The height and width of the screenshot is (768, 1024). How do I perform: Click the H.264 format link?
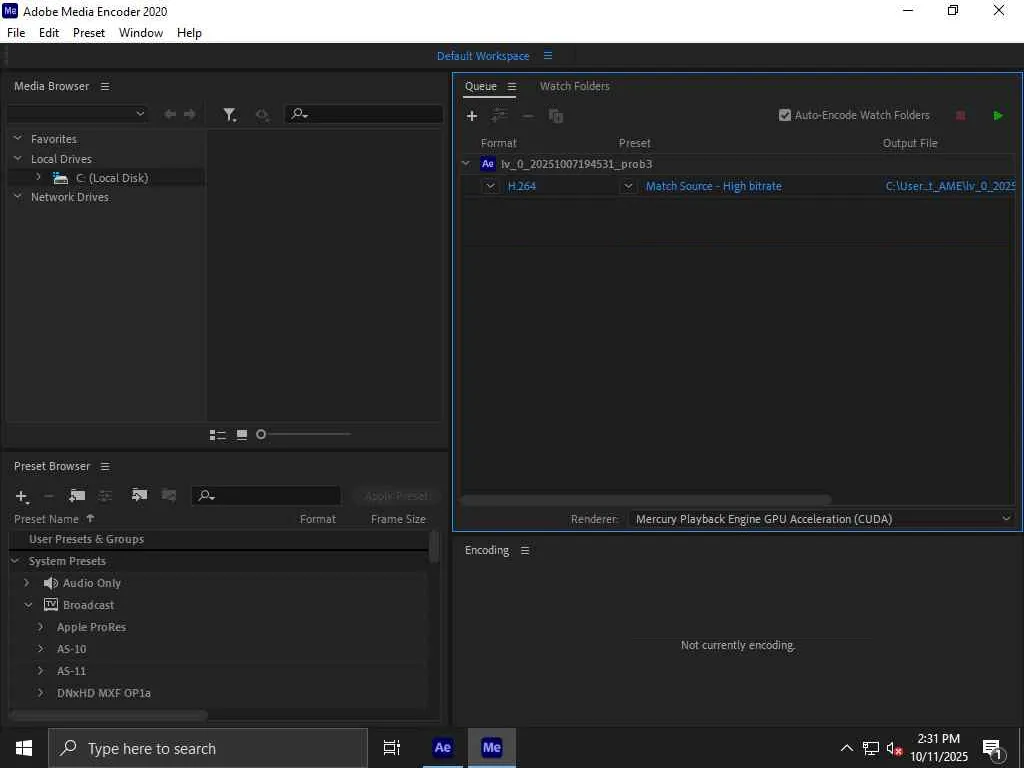[522, 186]
